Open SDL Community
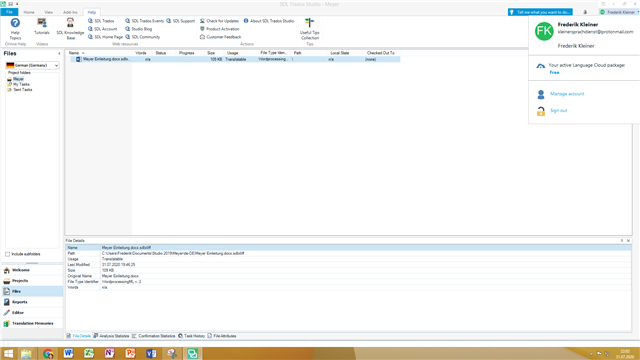The width and height of the screenshot is (640, 360). click(x=142, y=37)
